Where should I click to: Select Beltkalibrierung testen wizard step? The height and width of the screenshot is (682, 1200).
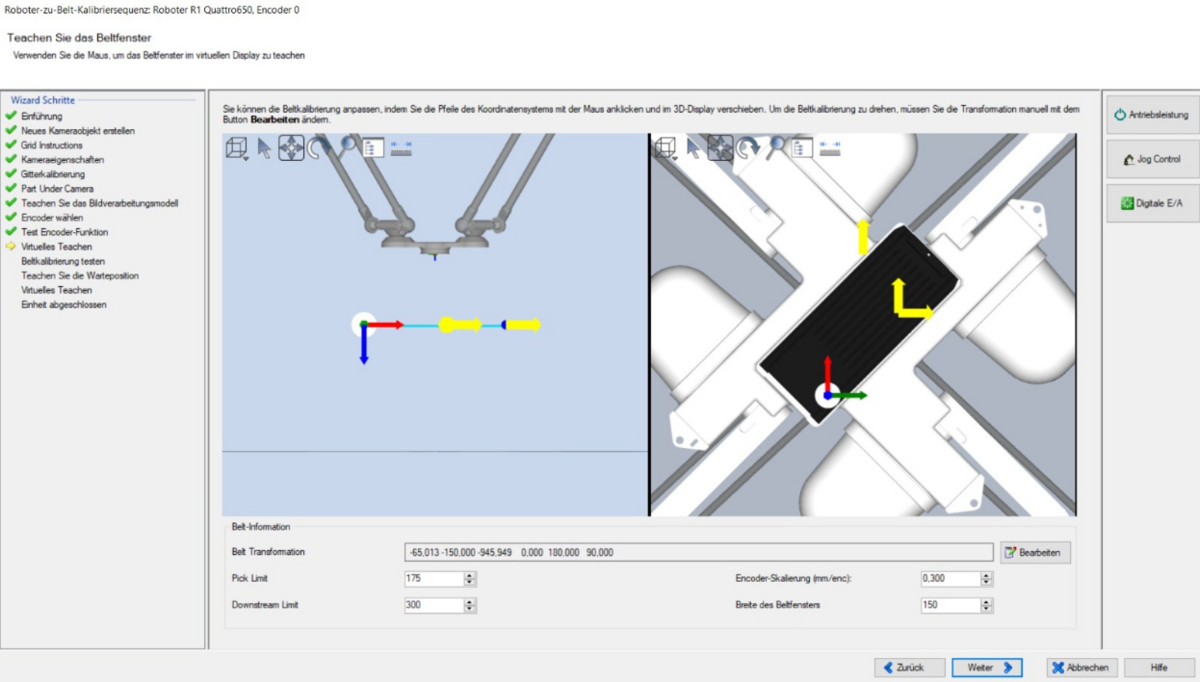click(x=63, y=261)
